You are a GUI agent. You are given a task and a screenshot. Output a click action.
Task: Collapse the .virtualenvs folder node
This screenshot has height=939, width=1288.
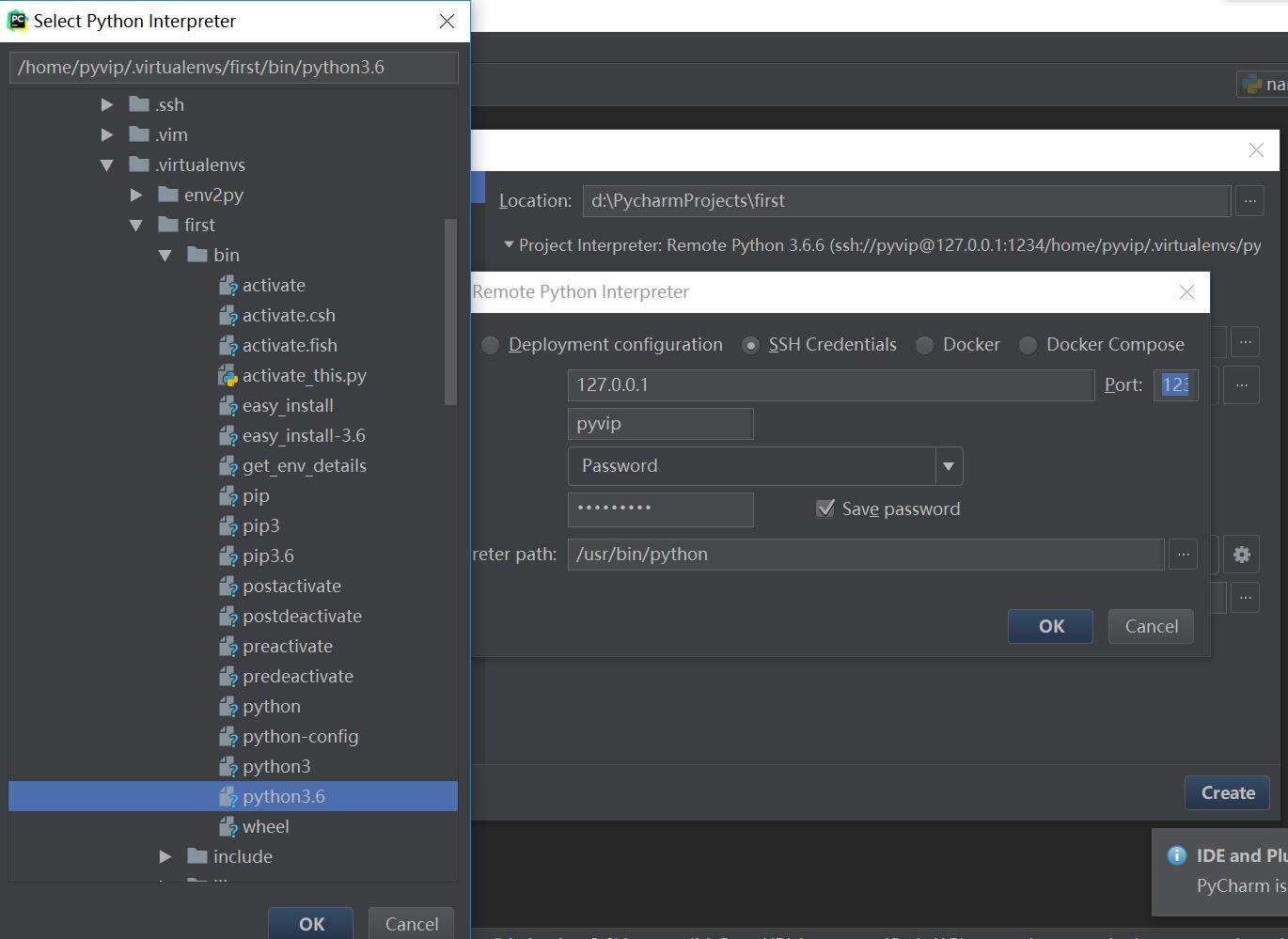tap(107, 164)
